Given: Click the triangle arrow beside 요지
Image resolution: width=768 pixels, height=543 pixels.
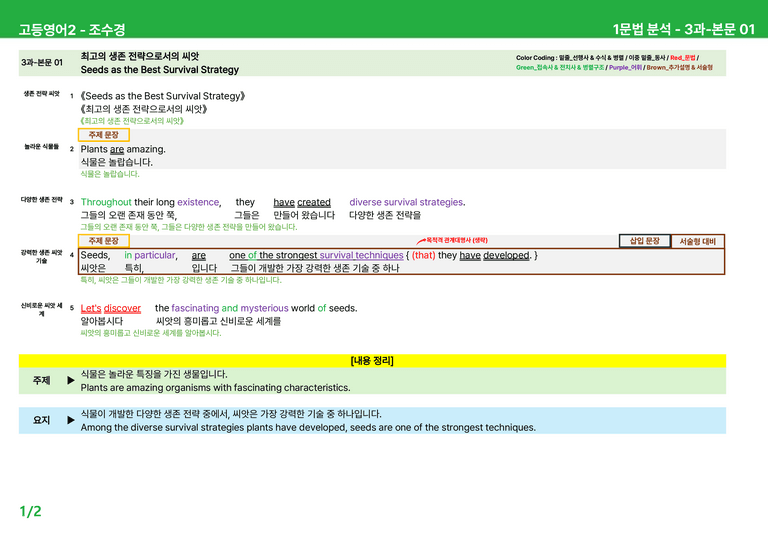Looking at the screenshot, I should 71,420.
